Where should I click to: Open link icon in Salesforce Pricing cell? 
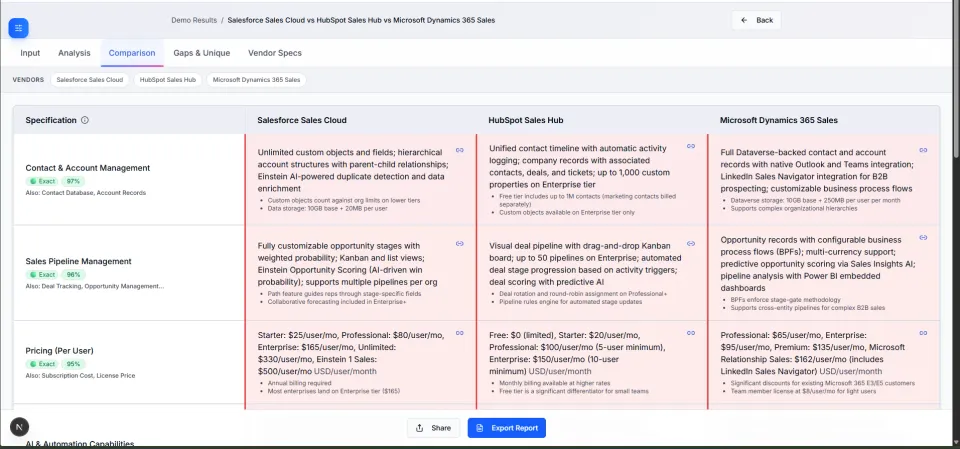pos(460,333)
